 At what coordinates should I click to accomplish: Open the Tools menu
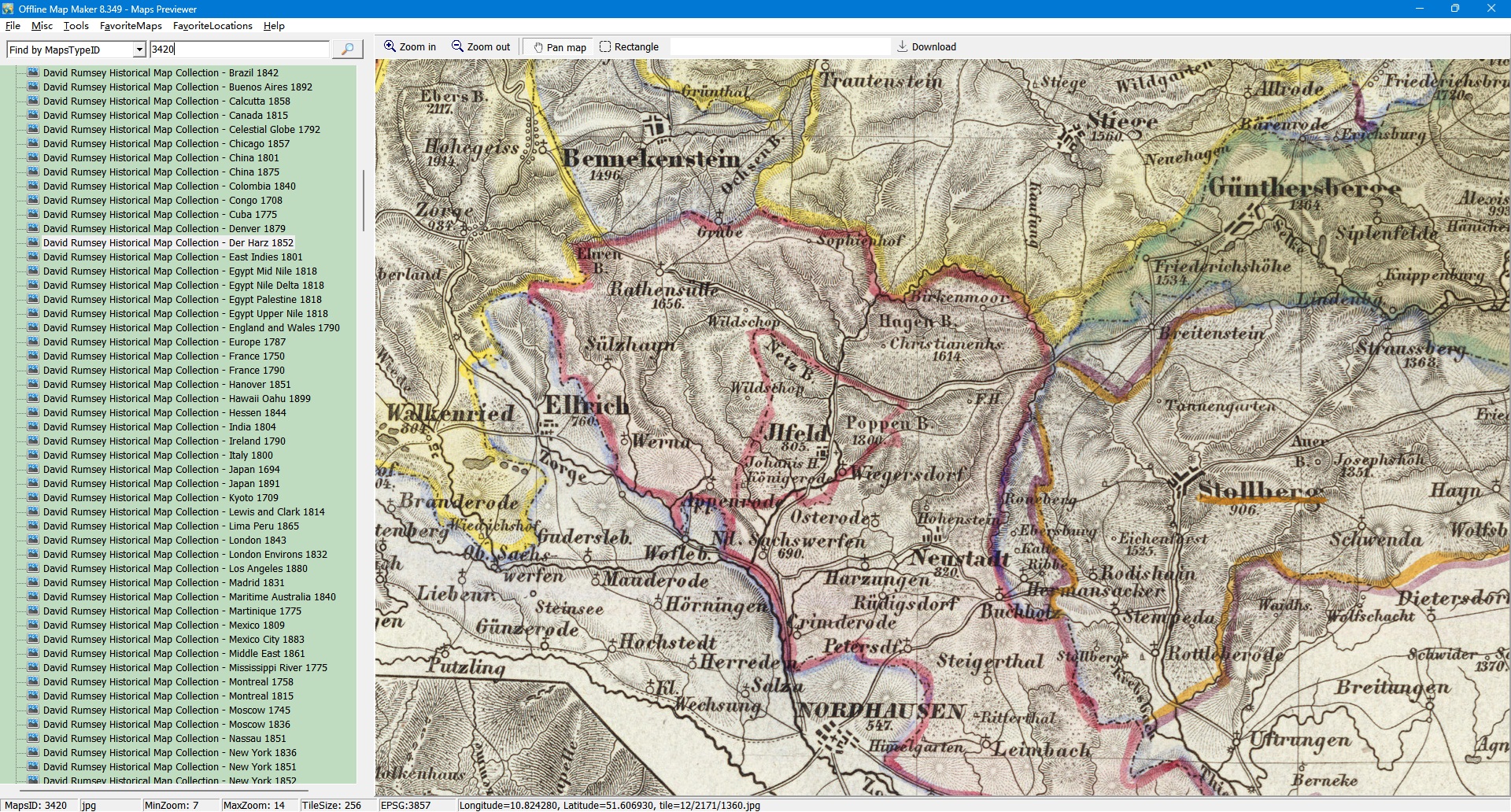pos(76,26)
